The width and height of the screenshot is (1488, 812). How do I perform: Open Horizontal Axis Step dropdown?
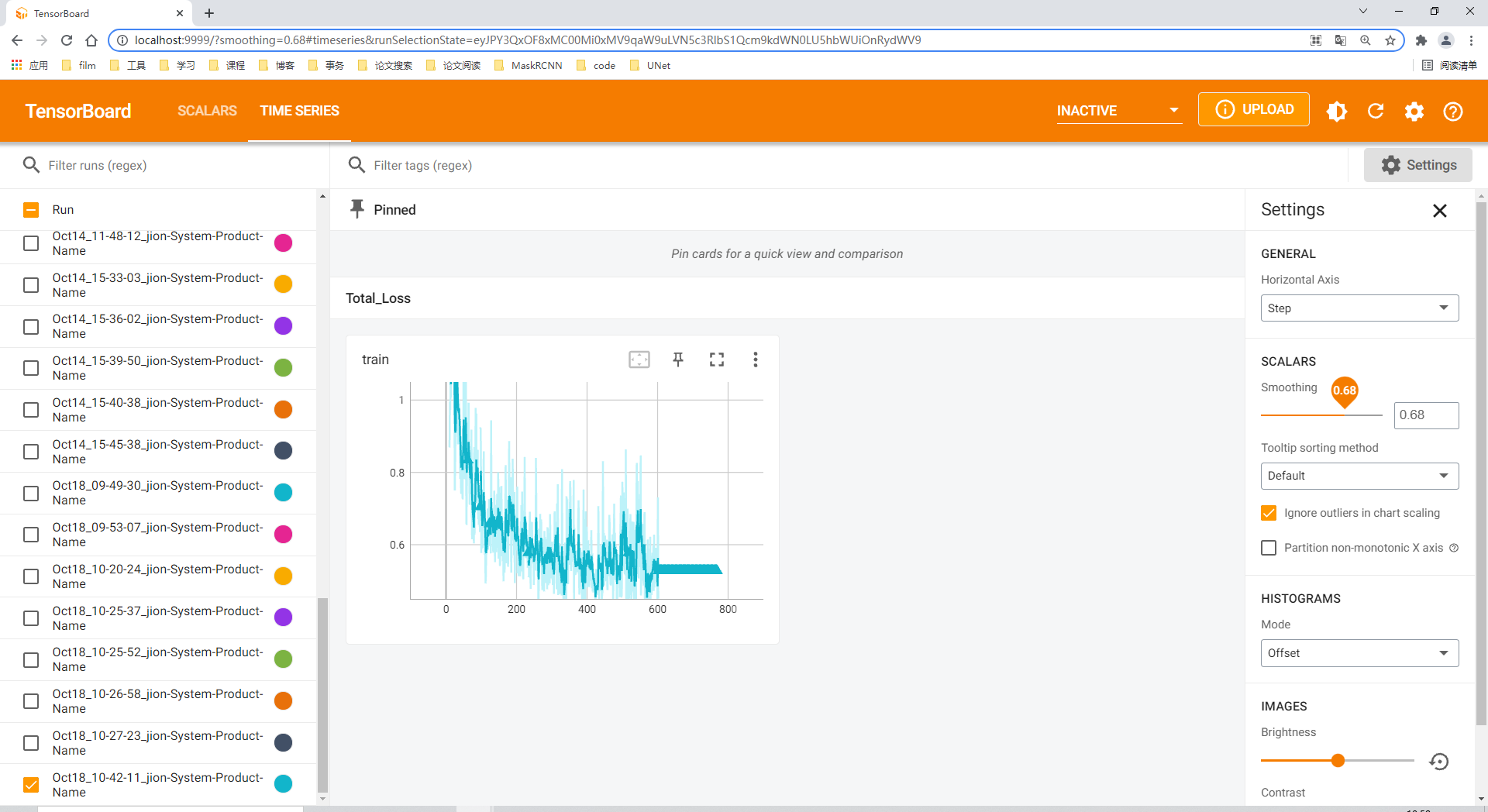(x=1359, y=308)
